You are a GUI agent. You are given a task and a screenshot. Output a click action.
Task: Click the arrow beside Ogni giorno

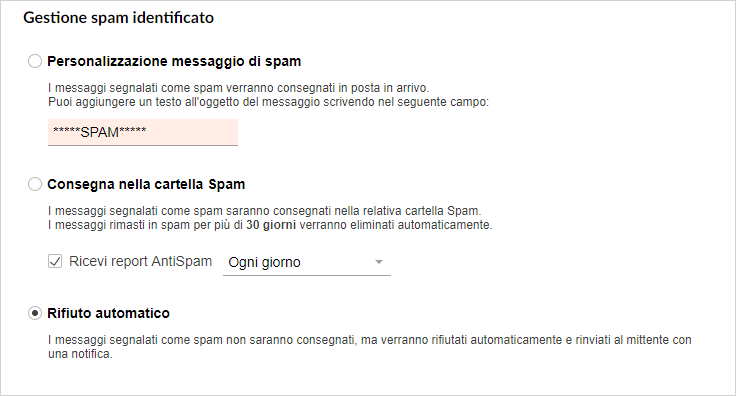tap(379, 262)
